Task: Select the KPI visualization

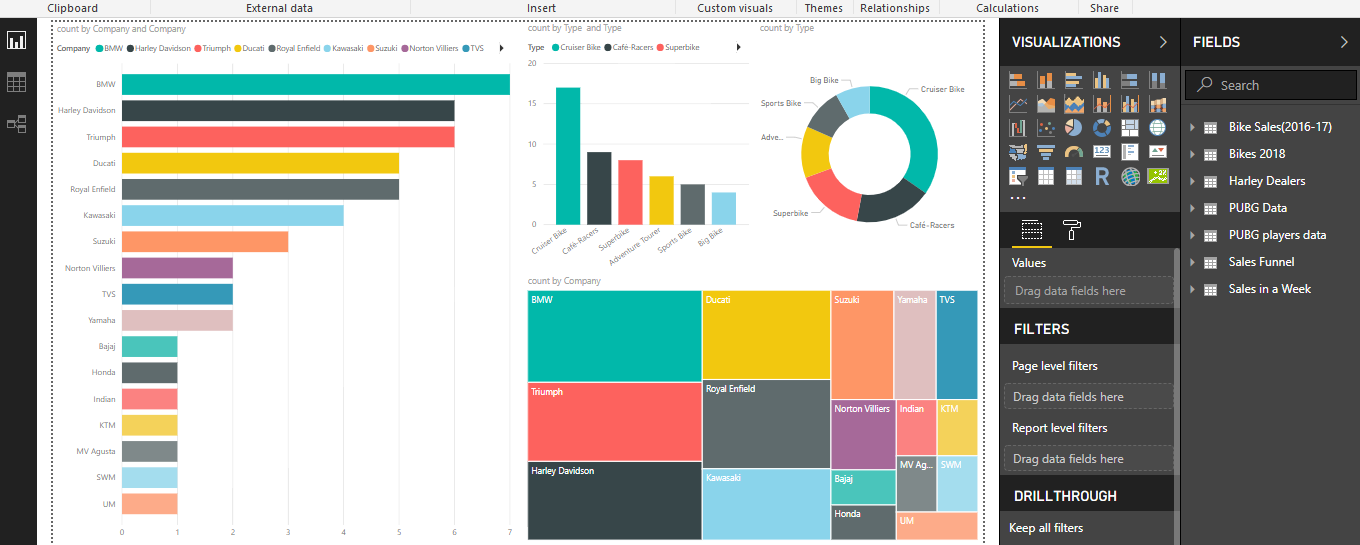Action: click(x=1158, y=152)
